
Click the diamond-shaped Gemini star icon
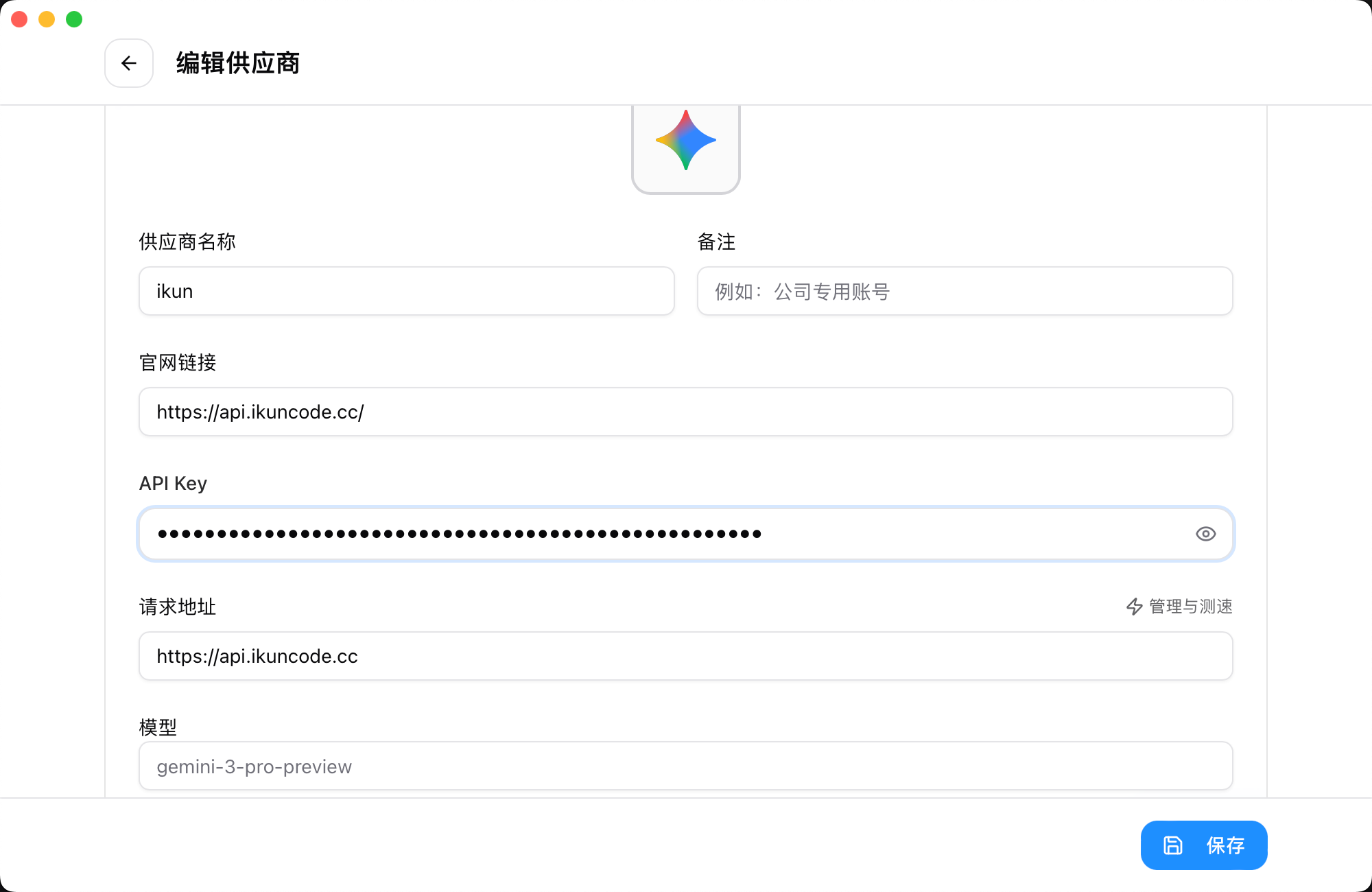(x=685, y=141)
